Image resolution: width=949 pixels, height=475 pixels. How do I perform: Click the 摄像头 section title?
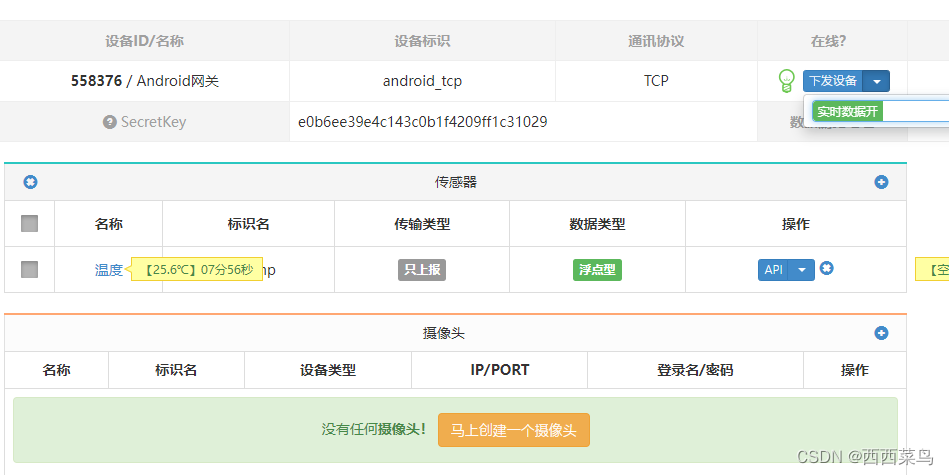(444, 333)
